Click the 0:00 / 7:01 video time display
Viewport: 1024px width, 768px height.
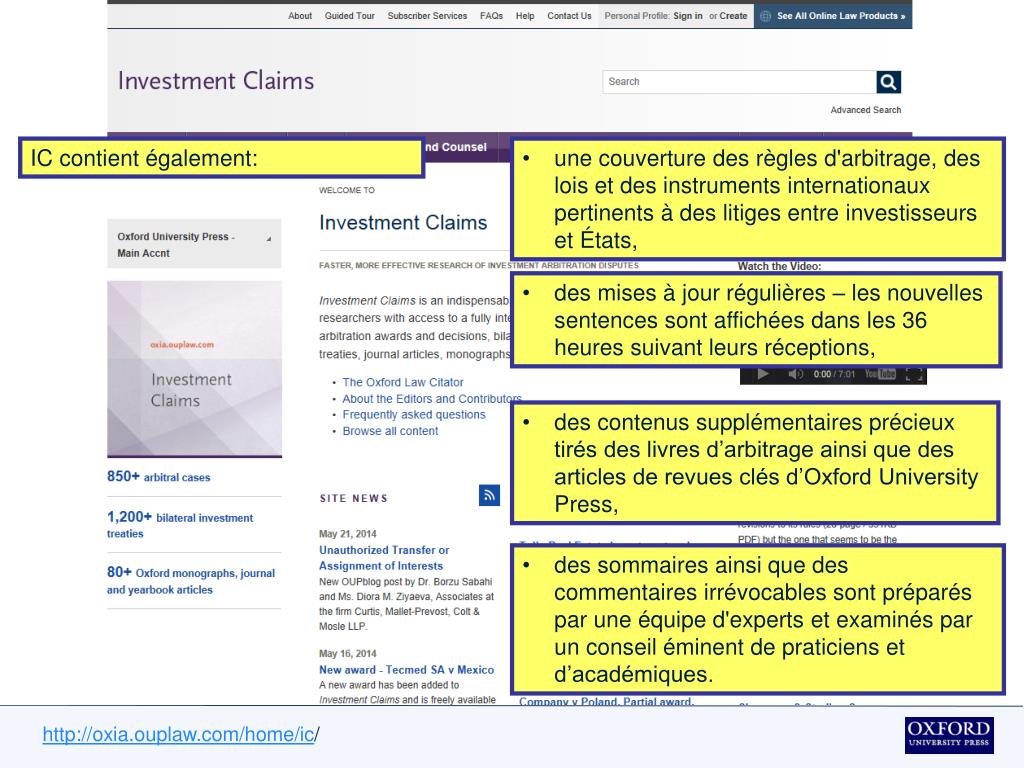(834, 374)
